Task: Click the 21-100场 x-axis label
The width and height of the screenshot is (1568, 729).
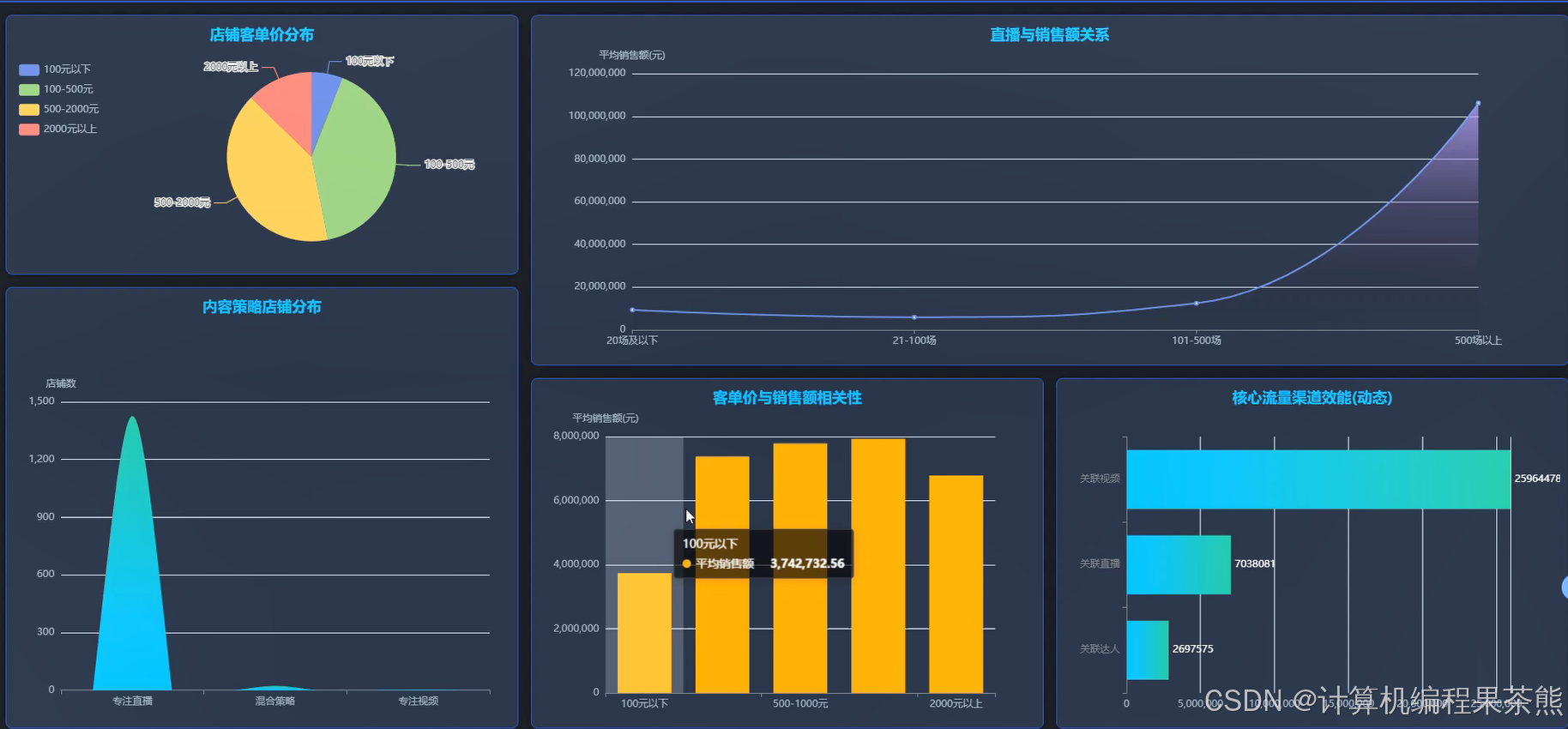Action: [x=914, y=340]
